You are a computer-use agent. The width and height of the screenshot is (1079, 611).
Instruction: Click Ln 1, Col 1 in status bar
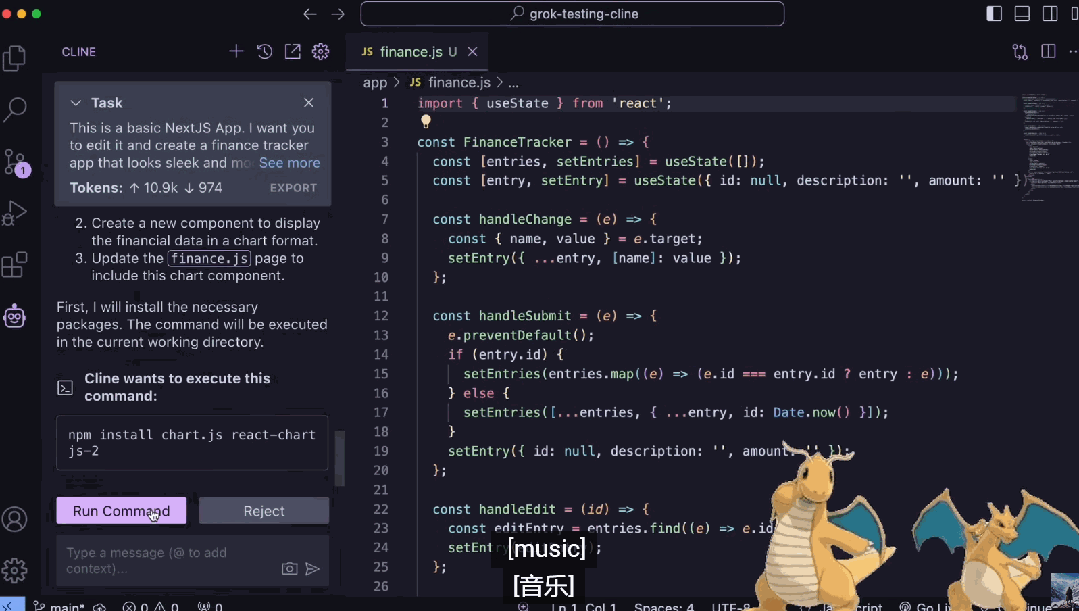(x=584, y=606)
